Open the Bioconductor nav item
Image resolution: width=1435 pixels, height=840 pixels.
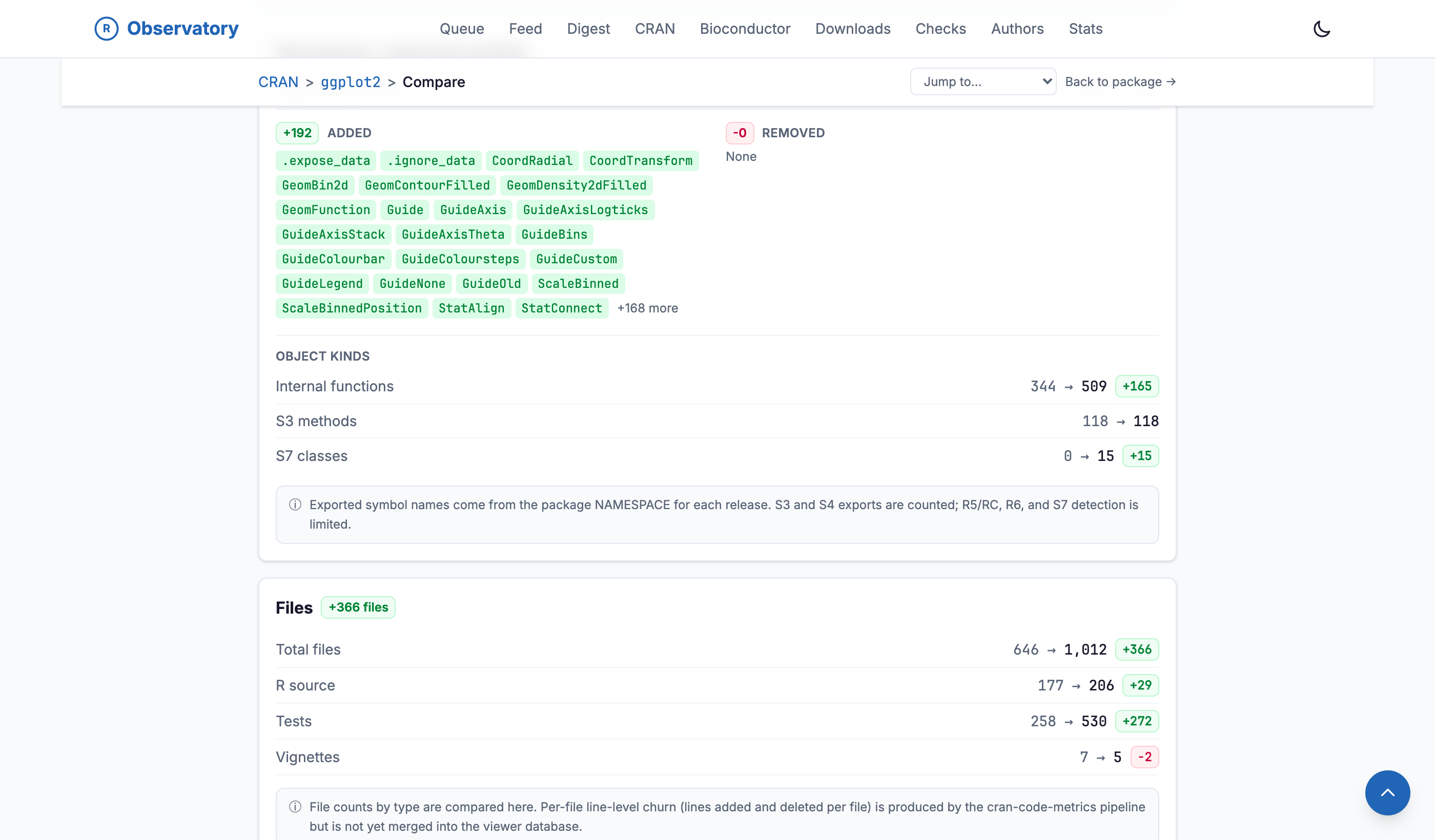point(745,29)
